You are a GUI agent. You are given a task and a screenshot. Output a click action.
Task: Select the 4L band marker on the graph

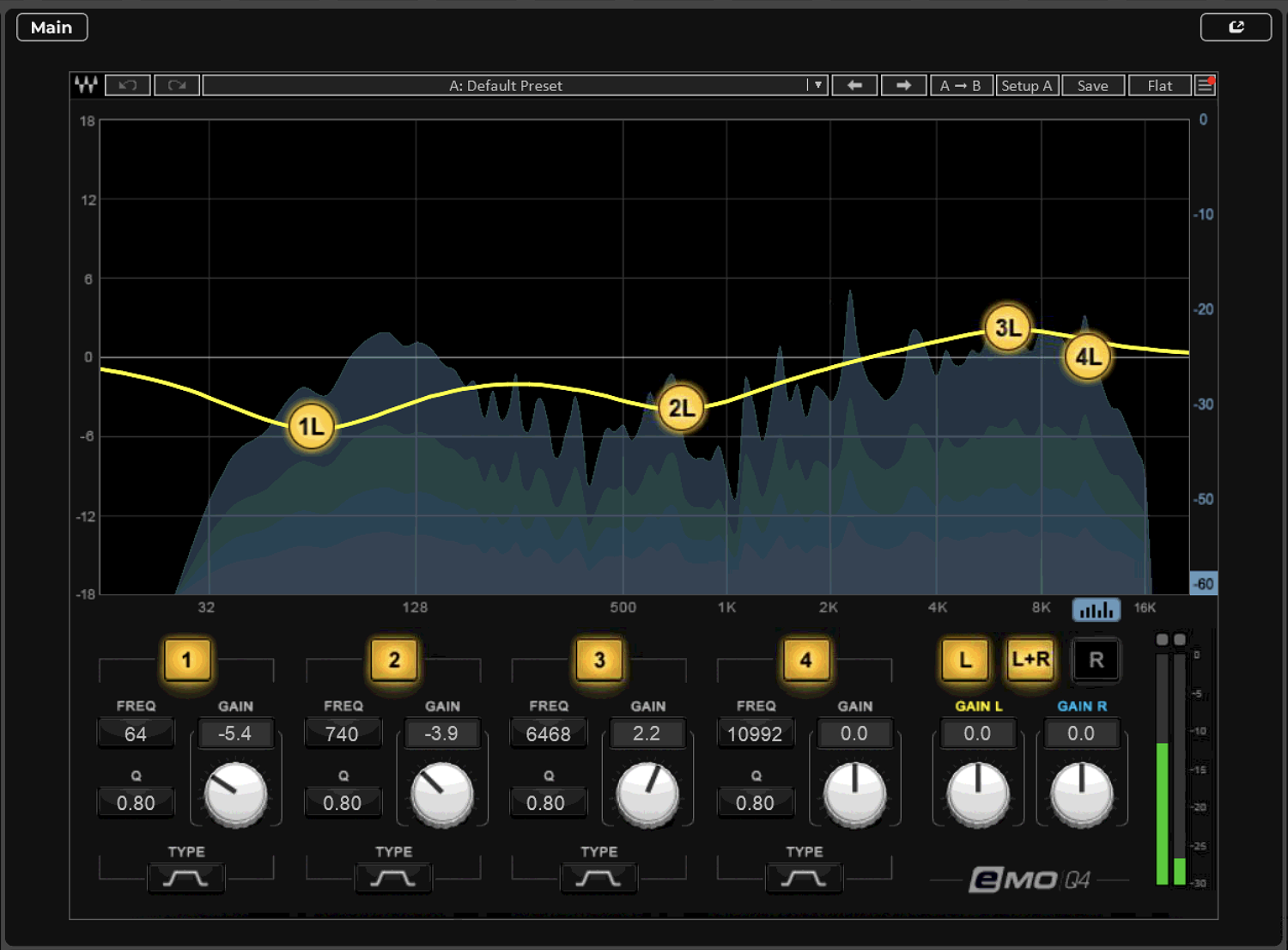(1088, 356)
